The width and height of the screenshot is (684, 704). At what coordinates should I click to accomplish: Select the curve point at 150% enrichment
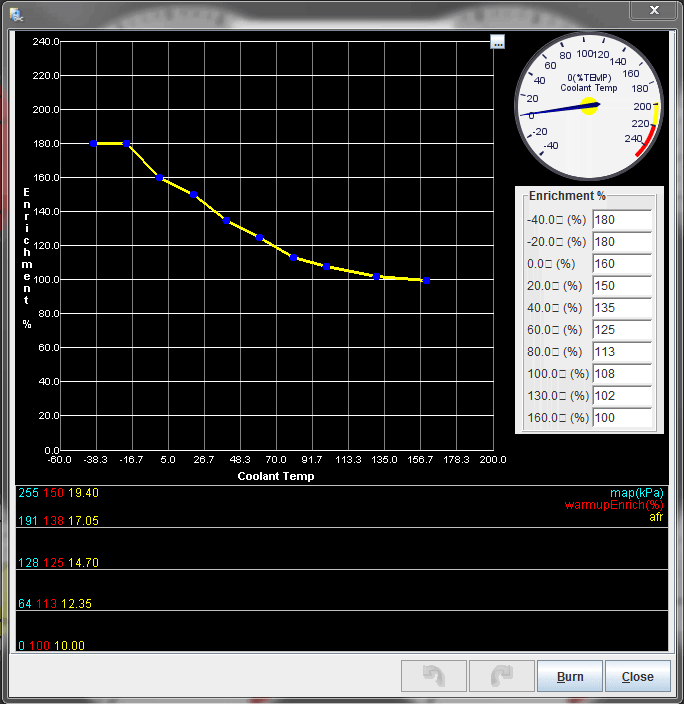point(193,194)
